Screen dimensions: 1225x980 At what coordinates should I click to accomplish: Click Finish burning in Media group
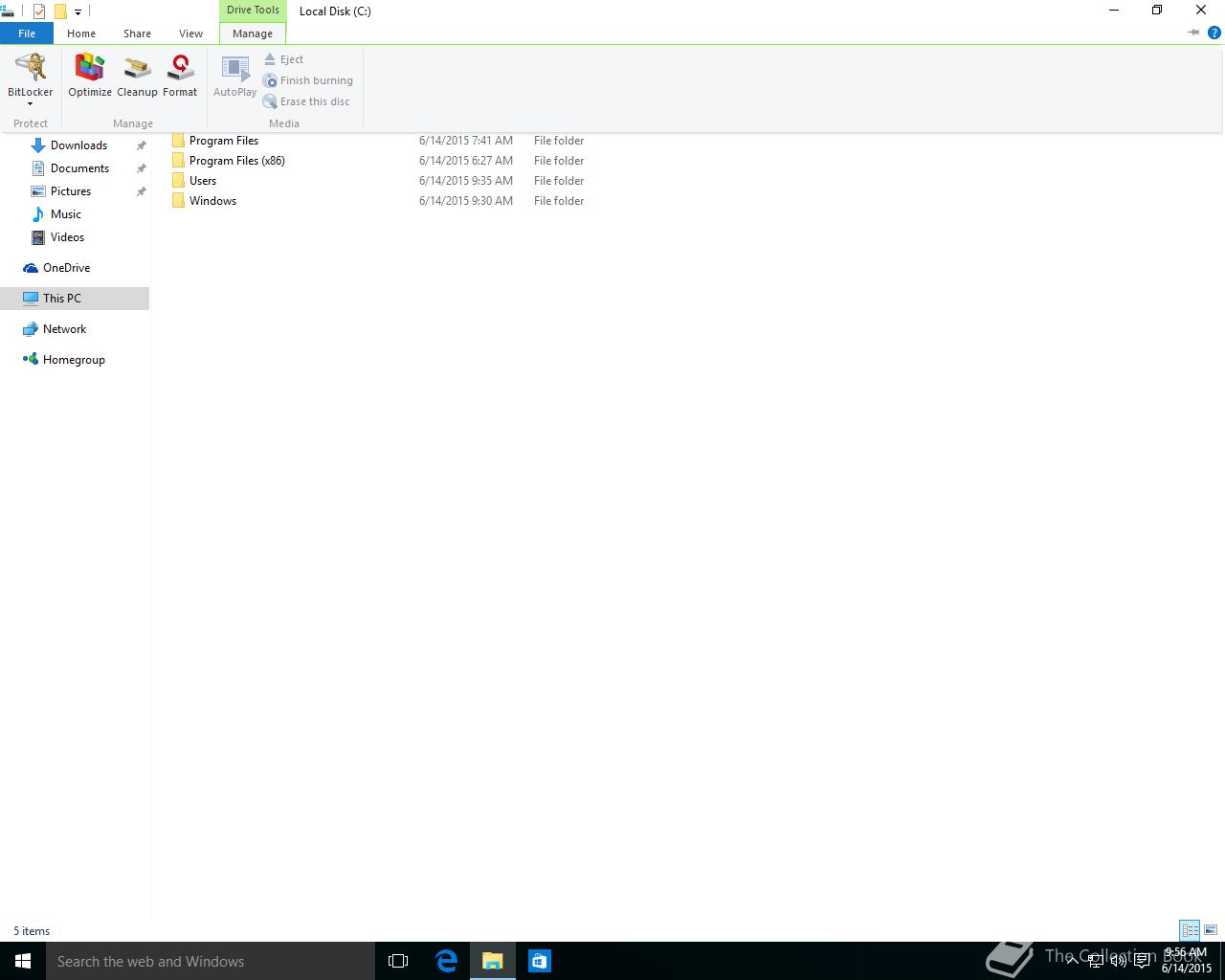[308, 80]
